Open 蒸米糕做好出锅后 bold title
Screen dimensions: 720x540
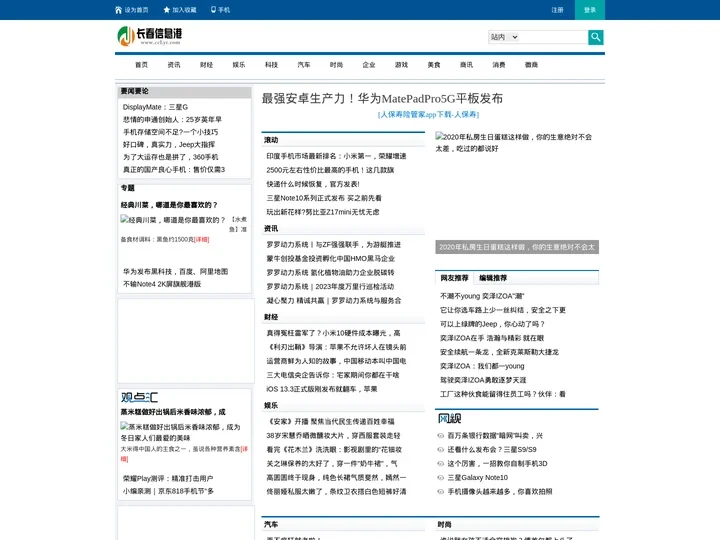(173, 412)
